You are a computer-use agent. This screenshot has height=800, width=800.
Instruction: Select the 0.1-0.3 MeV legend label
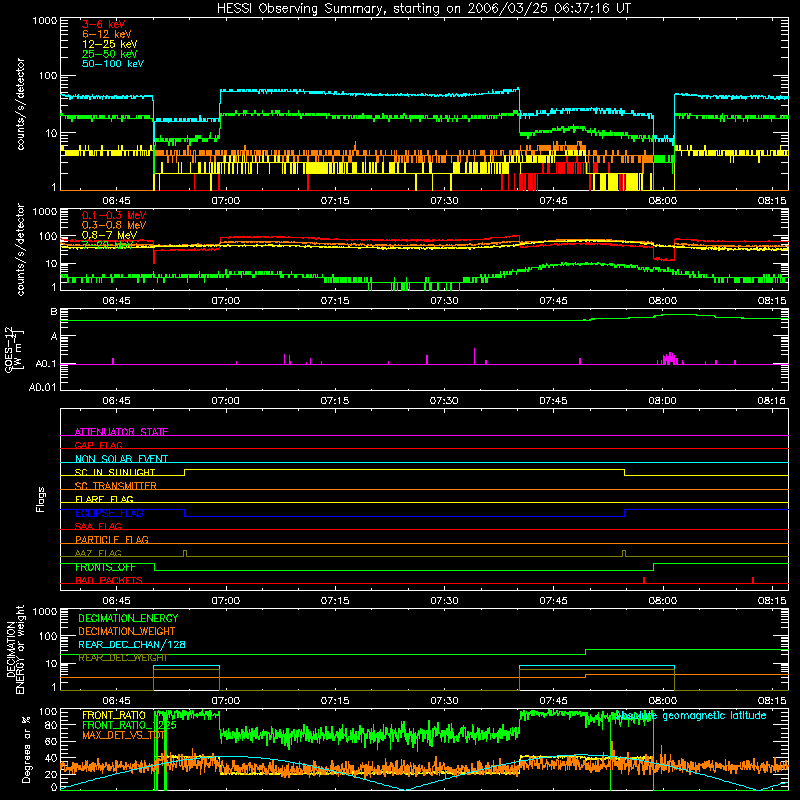point(114,215)
